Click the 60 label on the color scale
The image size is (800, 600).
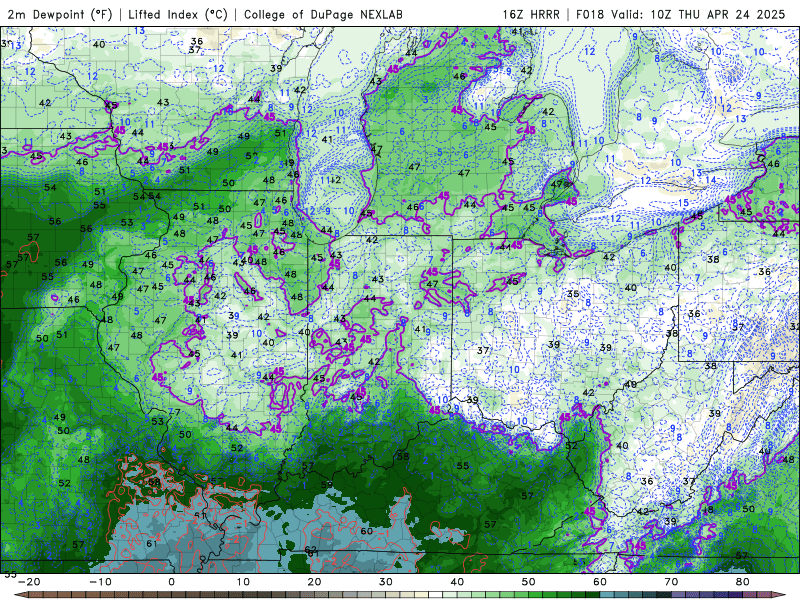(x=600, y=582)
